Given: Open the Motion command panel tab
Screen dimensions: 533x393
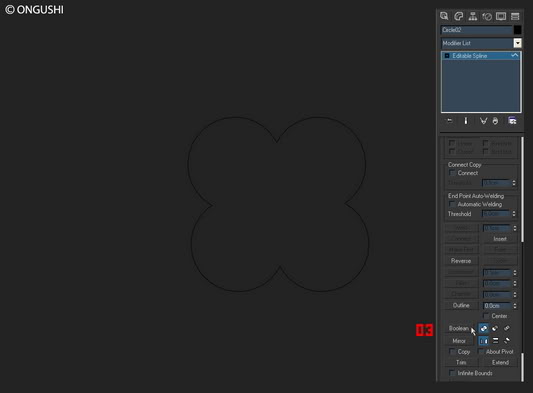Looking at the screenshot, I should pyautogui.click(x=487, y=16).
